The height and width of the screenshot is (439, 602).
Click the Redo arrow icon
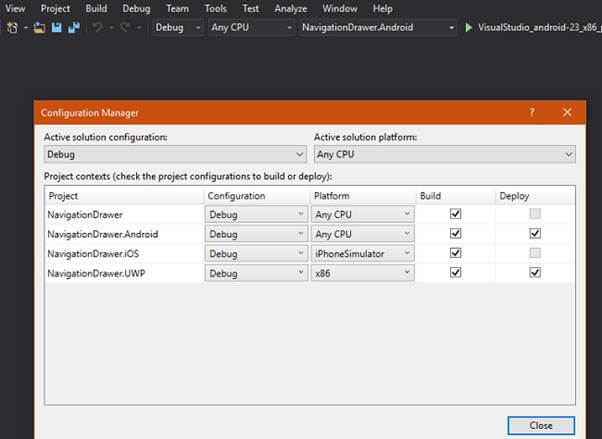pos(125,28)
